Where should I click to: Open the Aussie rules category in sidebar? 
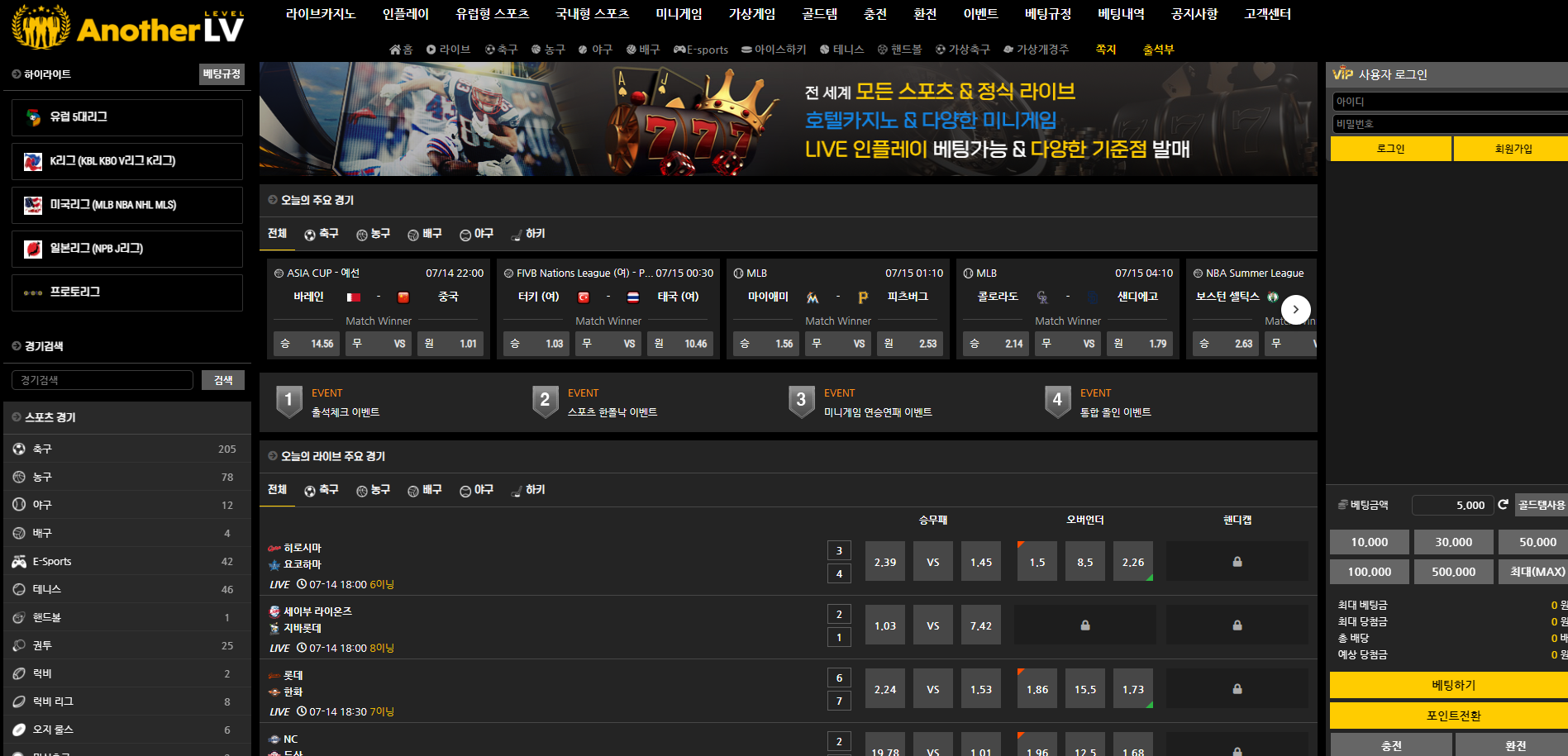point(127,730)
